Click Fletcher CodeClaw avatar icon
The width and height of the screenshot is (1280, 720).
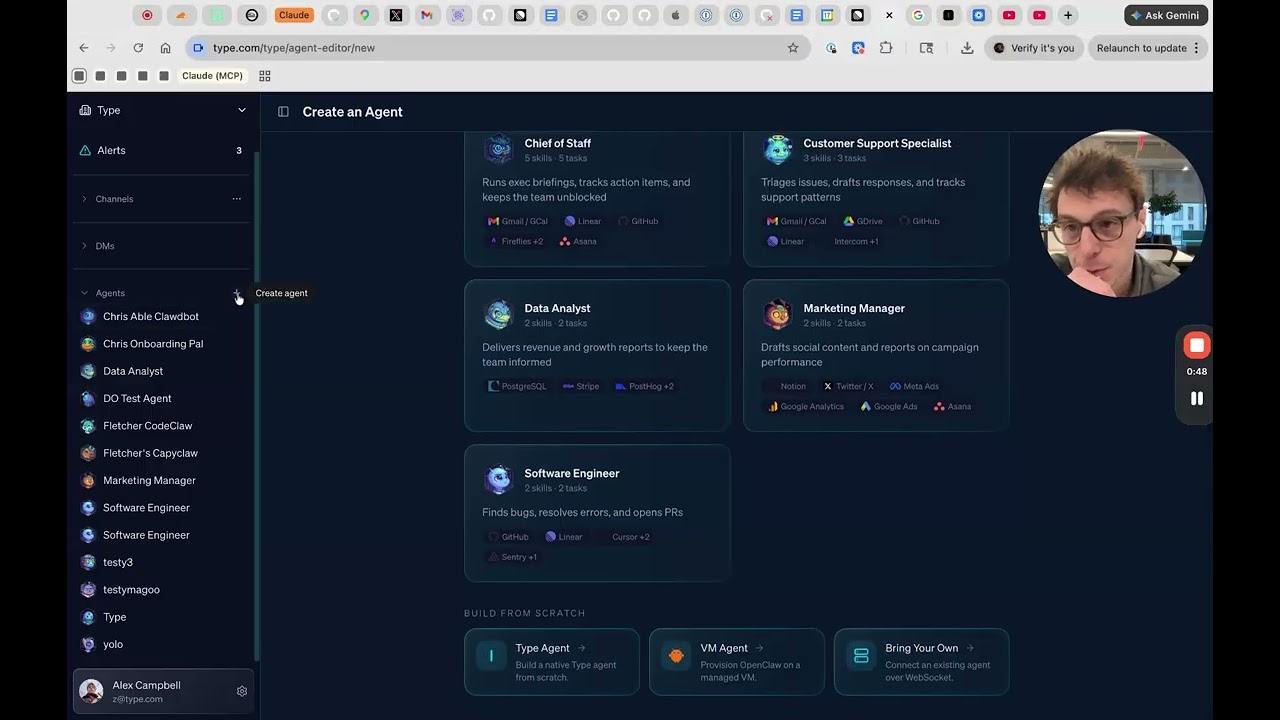88,426
